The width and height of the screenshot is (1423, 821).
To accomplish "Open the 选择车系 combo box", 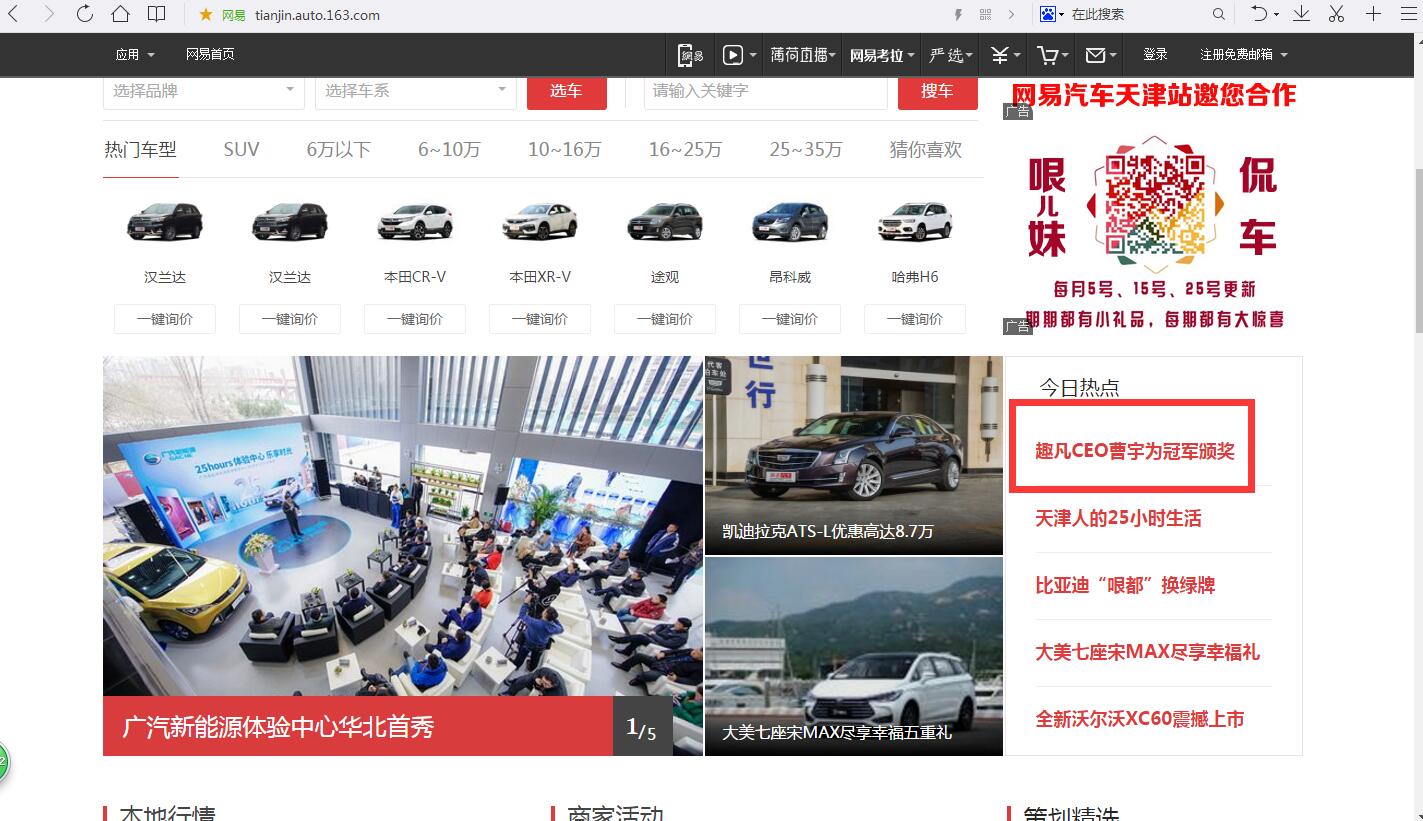I will [416, 91].
